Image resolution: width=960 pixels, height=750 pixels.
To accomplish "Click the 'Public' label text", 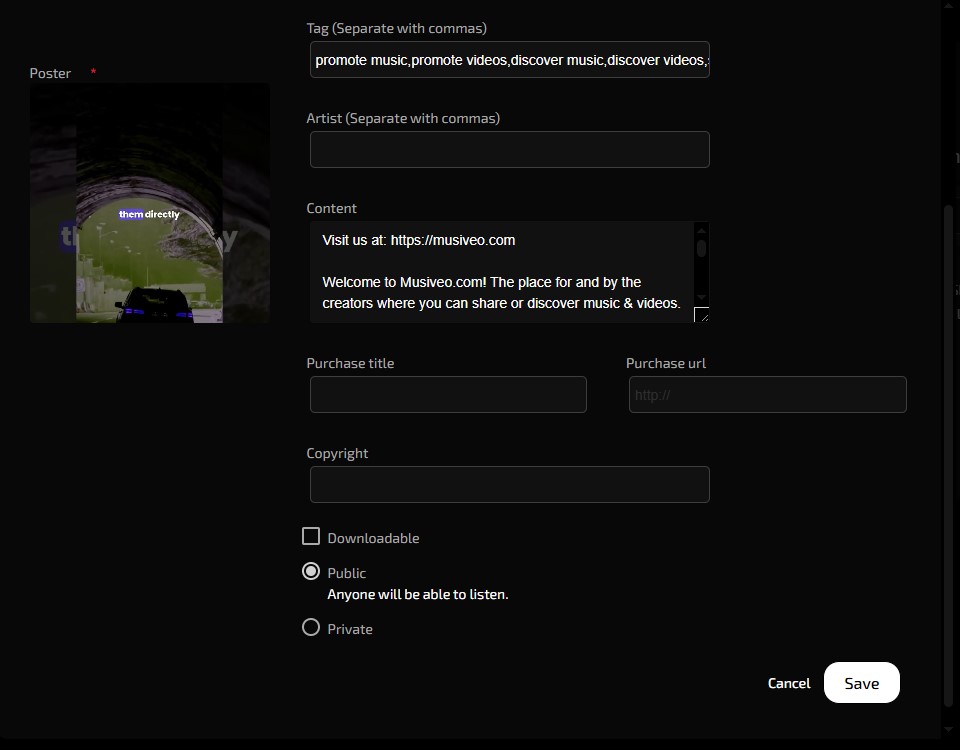I will tap(347, 573).
